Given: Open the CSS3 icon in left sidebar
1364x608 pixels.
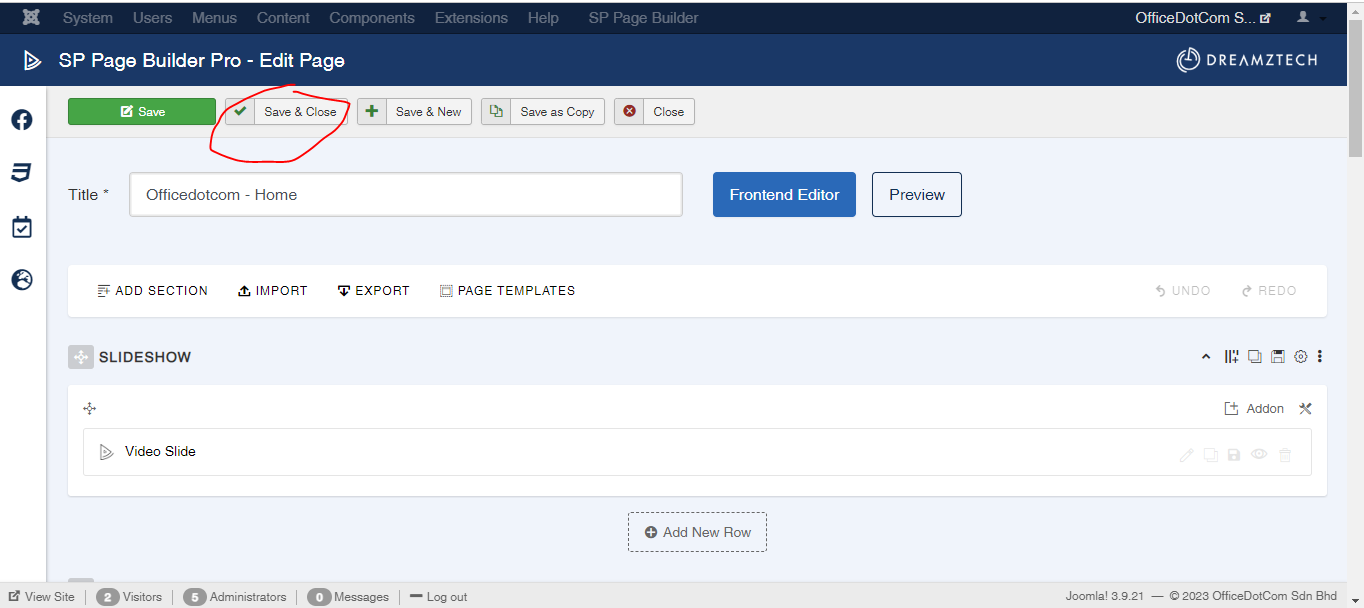Looking at the screenshot, I should coord(22,173).
